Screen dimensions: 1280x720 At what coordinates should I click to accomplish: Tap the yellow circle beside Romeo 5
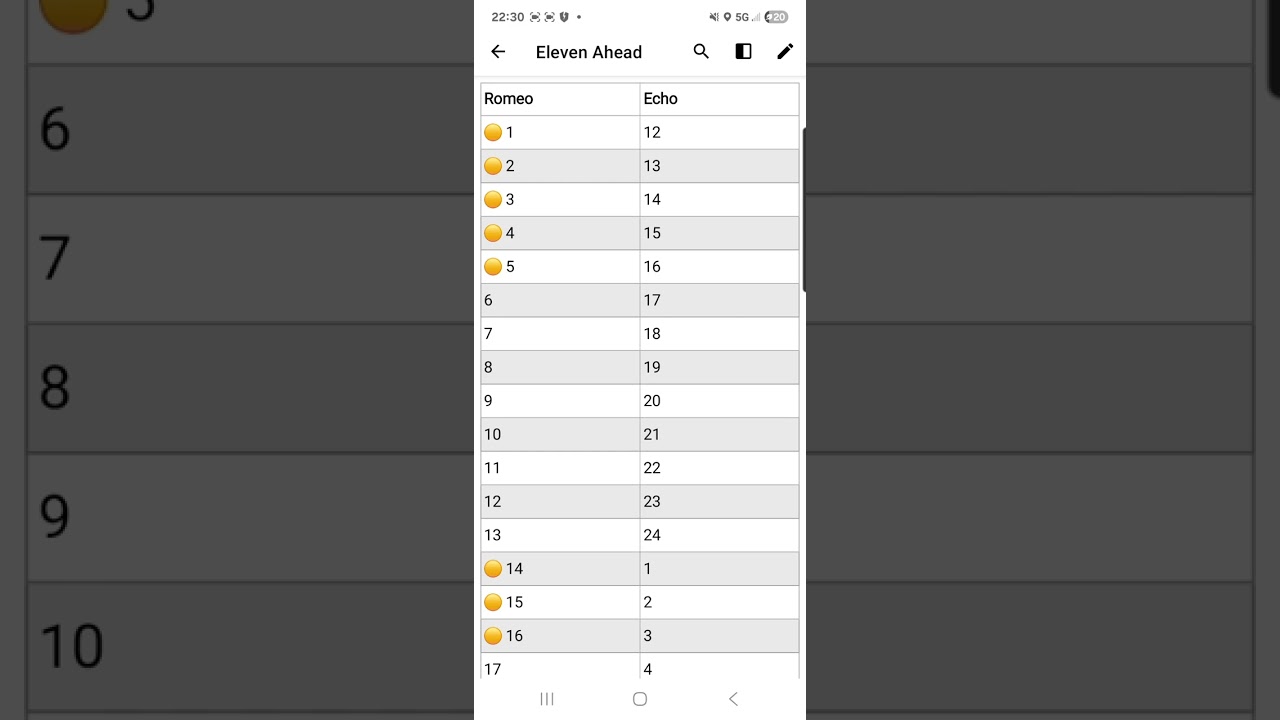click(493, 267)
